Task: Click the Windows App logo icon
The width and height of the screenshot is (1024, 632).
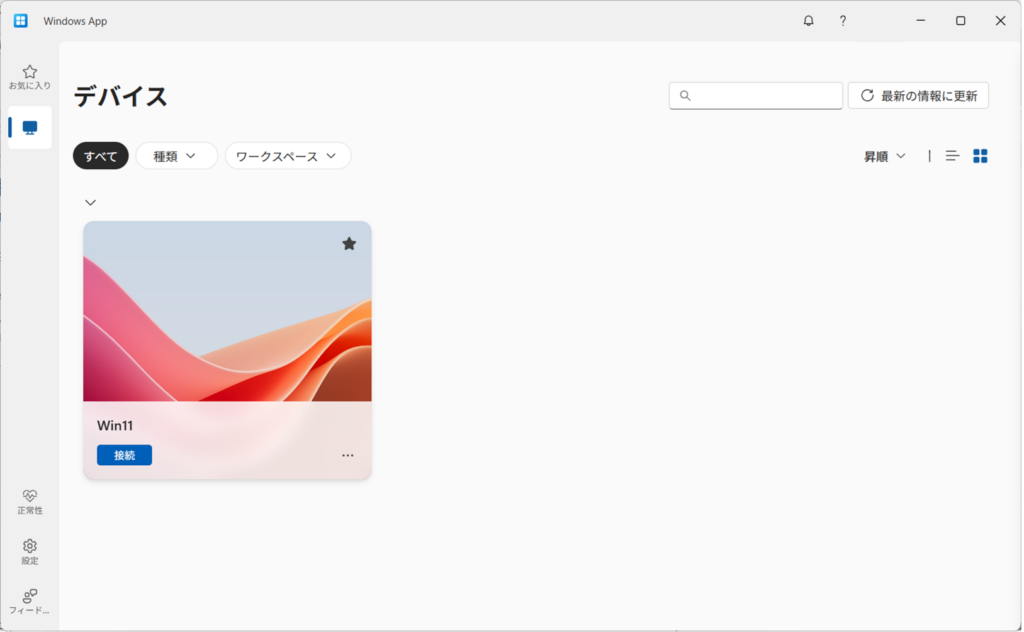Action: point(21,21)
